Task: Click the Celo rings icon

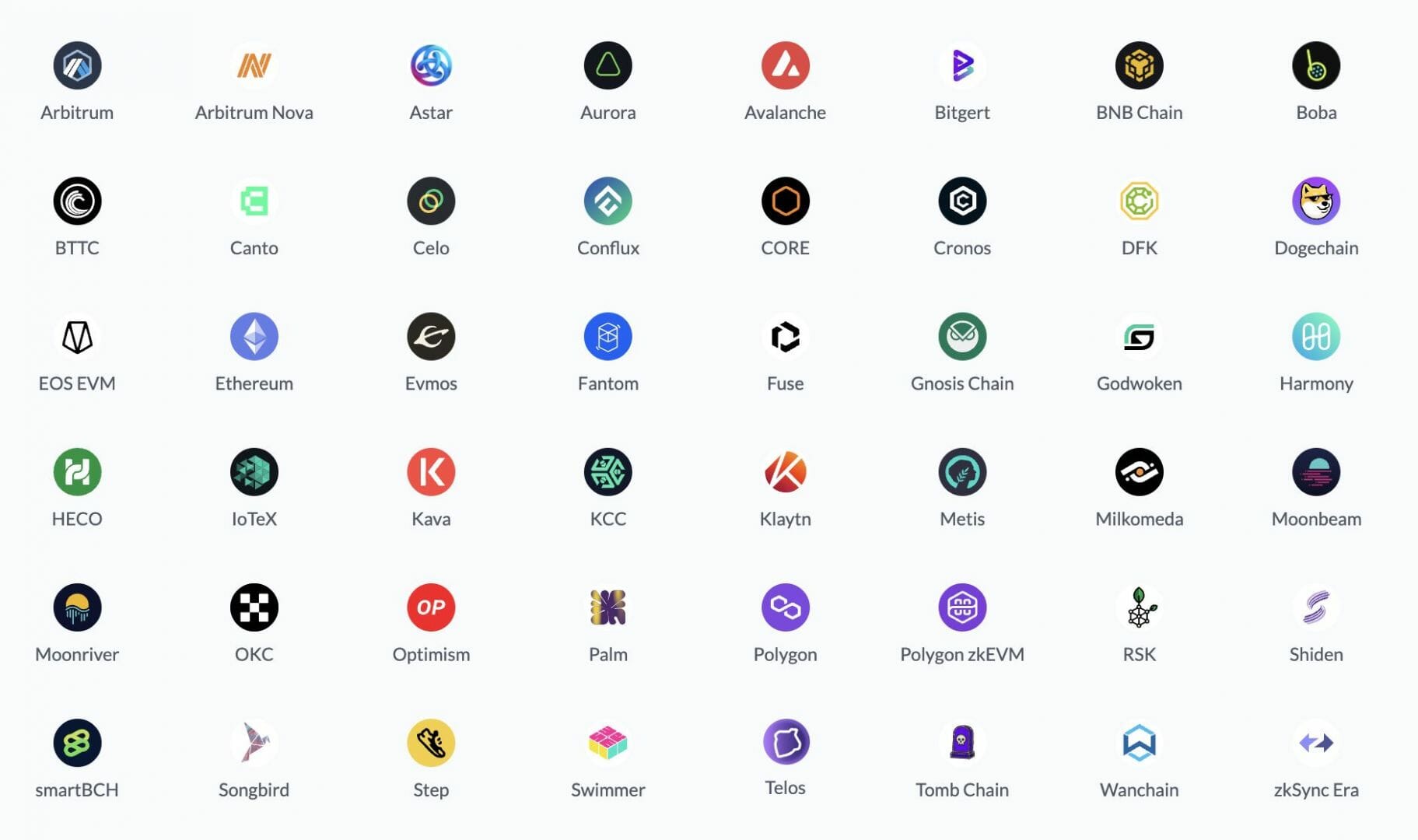Action: coord(431,201)
